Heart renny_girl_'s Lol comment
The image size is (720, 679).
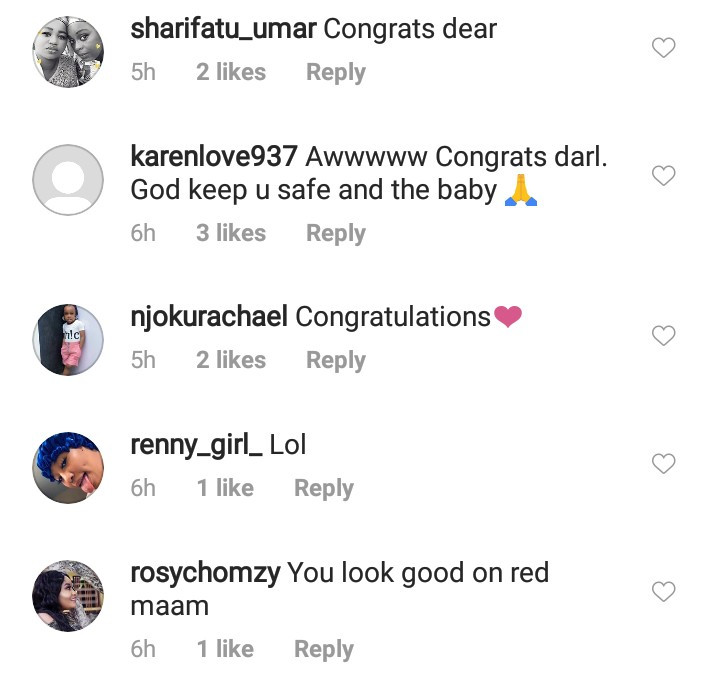[663, 464]
